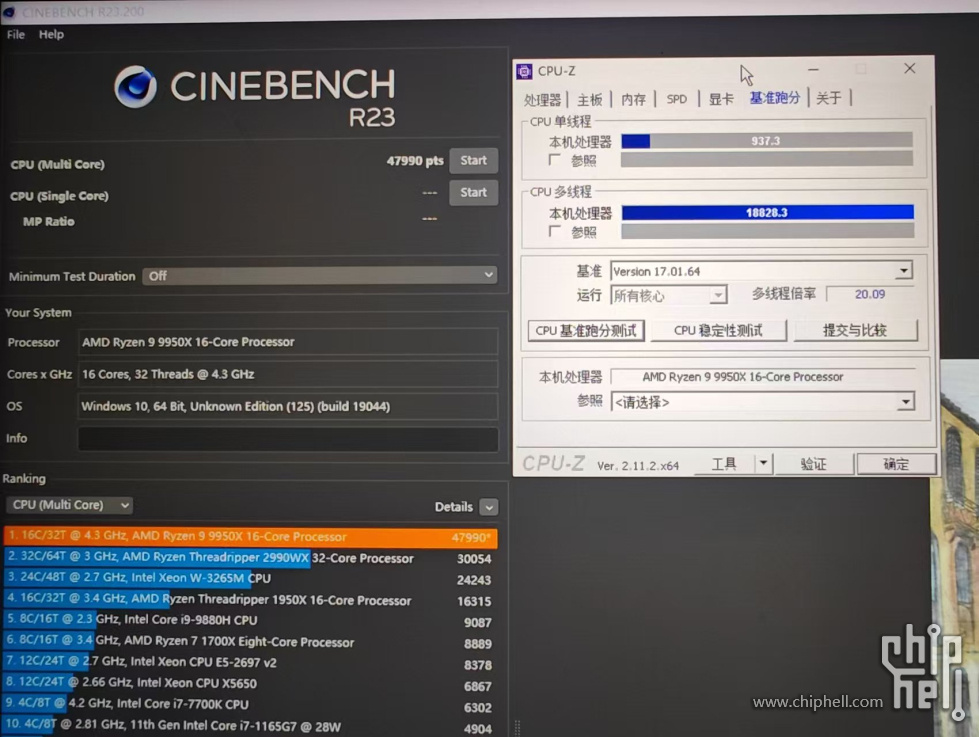Click the multi-thread score bar 18828.3
Screen dimensions: 979x737
tap(767, 212)
